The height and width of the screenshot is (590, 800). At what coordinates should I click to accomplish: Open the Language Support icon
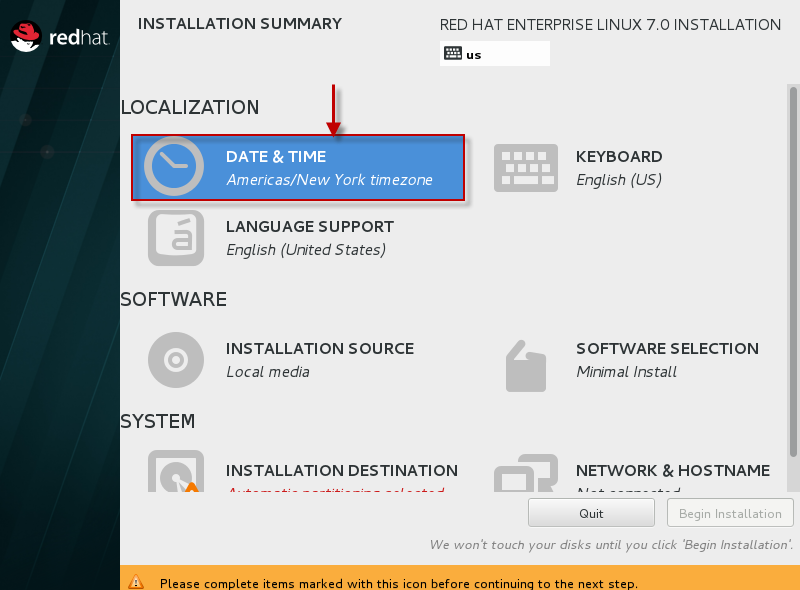pyautogui.click(x=176, y=238)
